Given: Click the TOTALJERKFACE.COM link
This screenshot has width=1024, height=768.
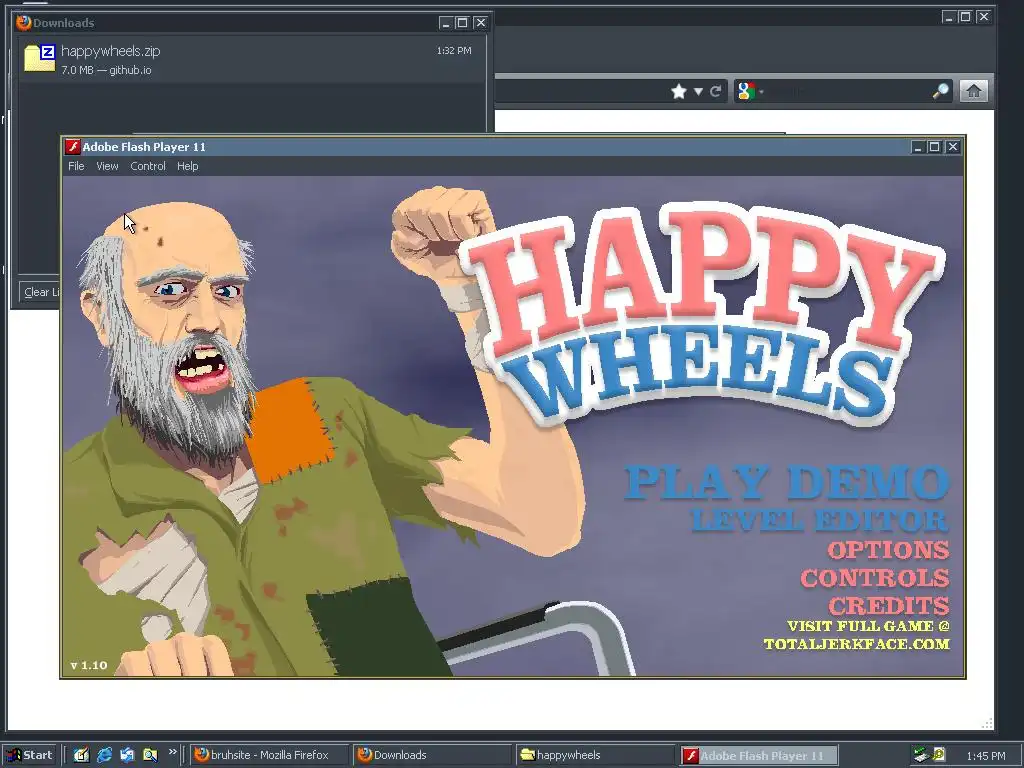Looking at the screenshot, I should pos(857,644).
